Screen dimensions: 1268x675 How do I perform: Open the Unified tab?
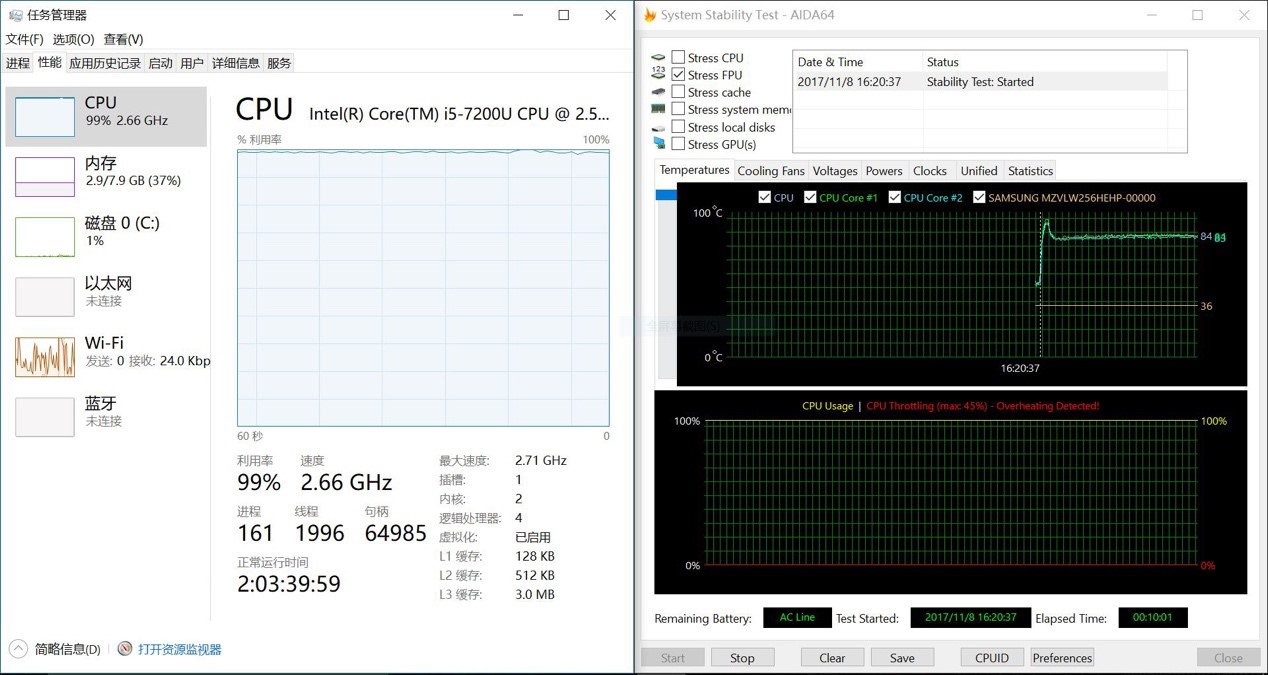tap(979, 171)
